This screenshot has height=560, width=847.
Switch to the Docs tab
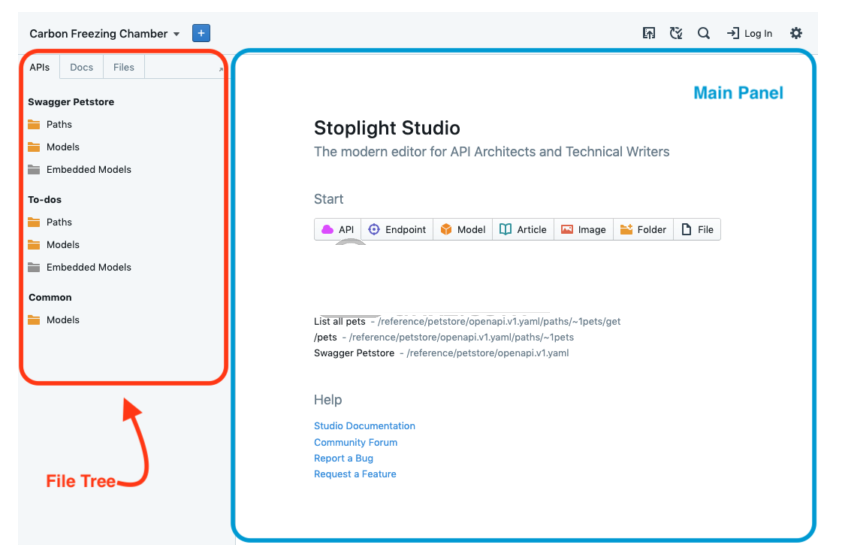[82, 68]
